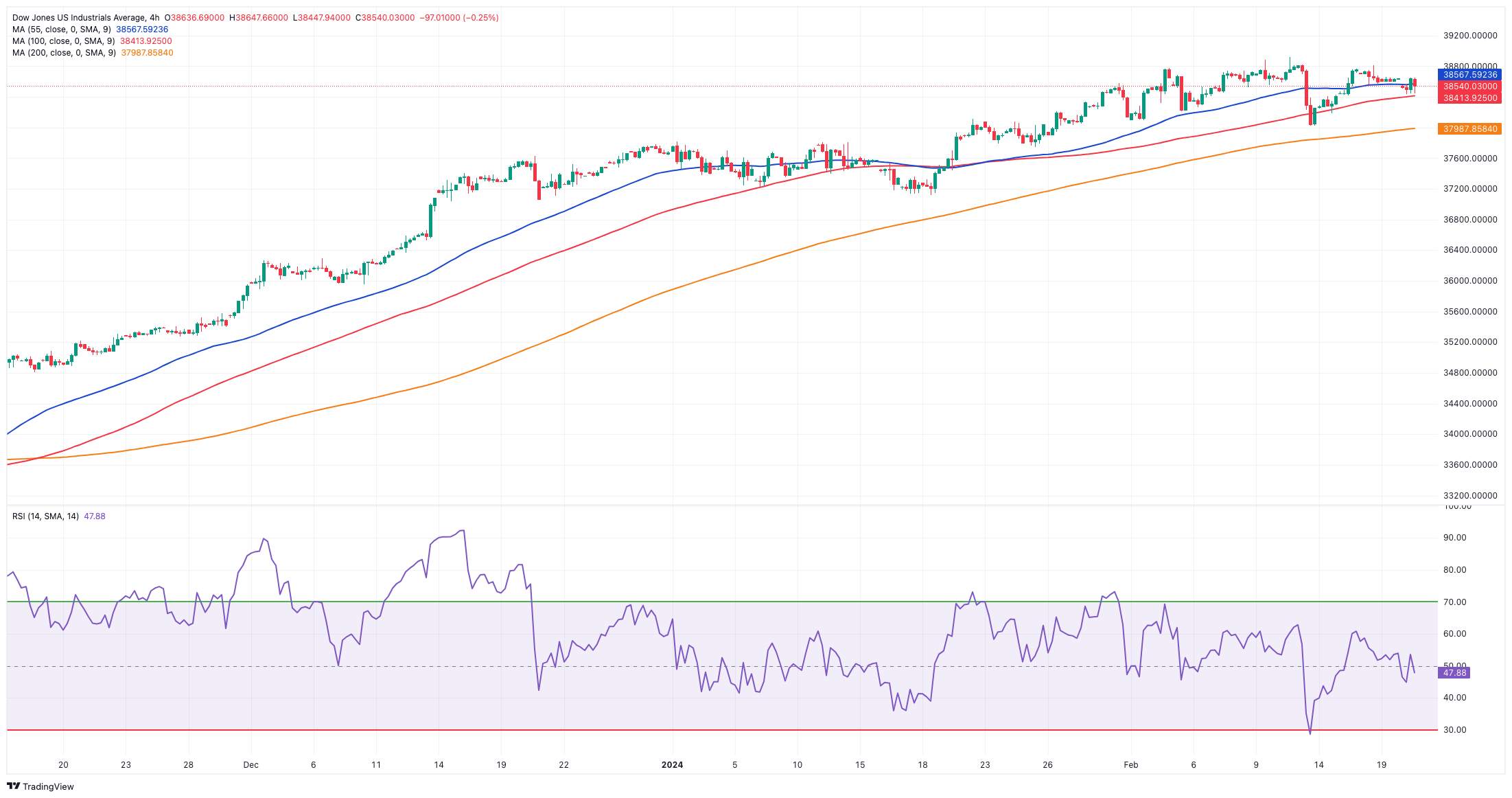
Task: Click the 2024 date on the time axis
Action: [672, 765]
